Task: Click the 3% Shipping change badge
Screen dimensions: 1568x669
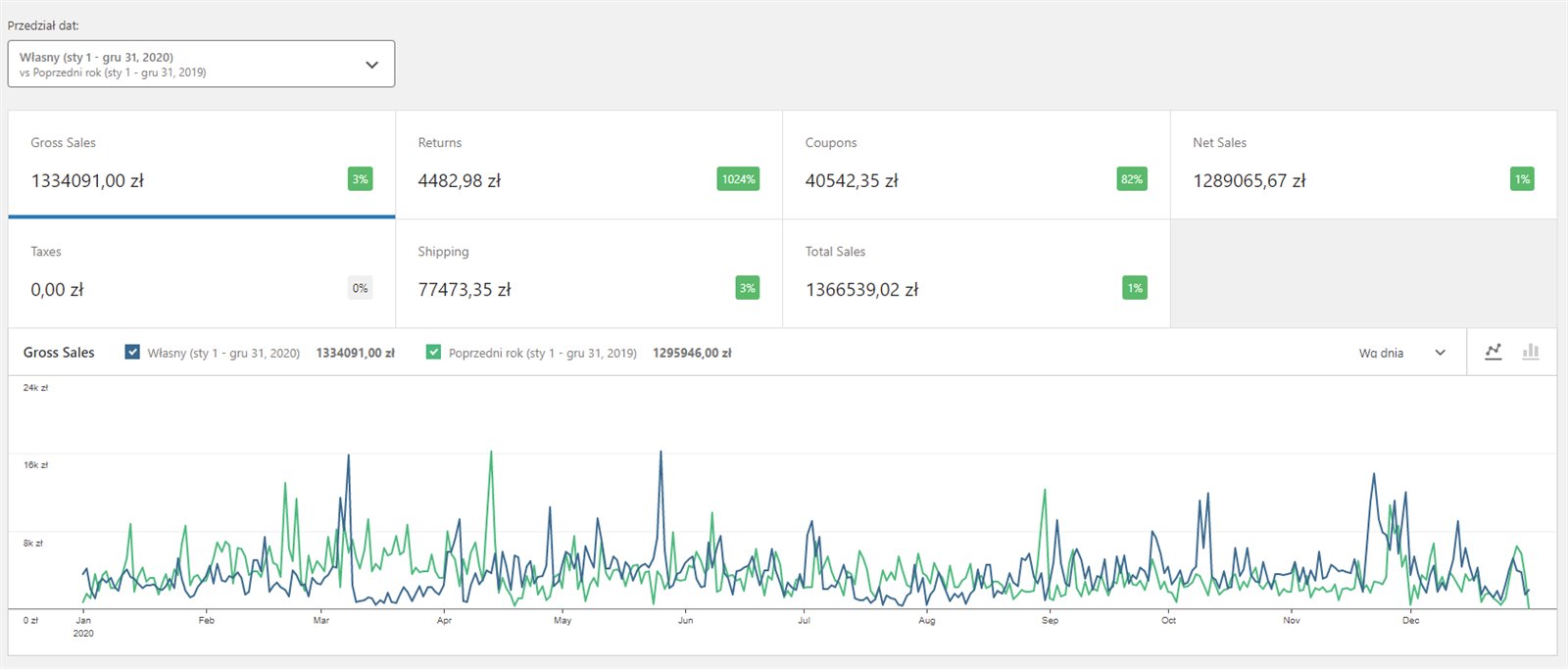Action: [747, 288]
